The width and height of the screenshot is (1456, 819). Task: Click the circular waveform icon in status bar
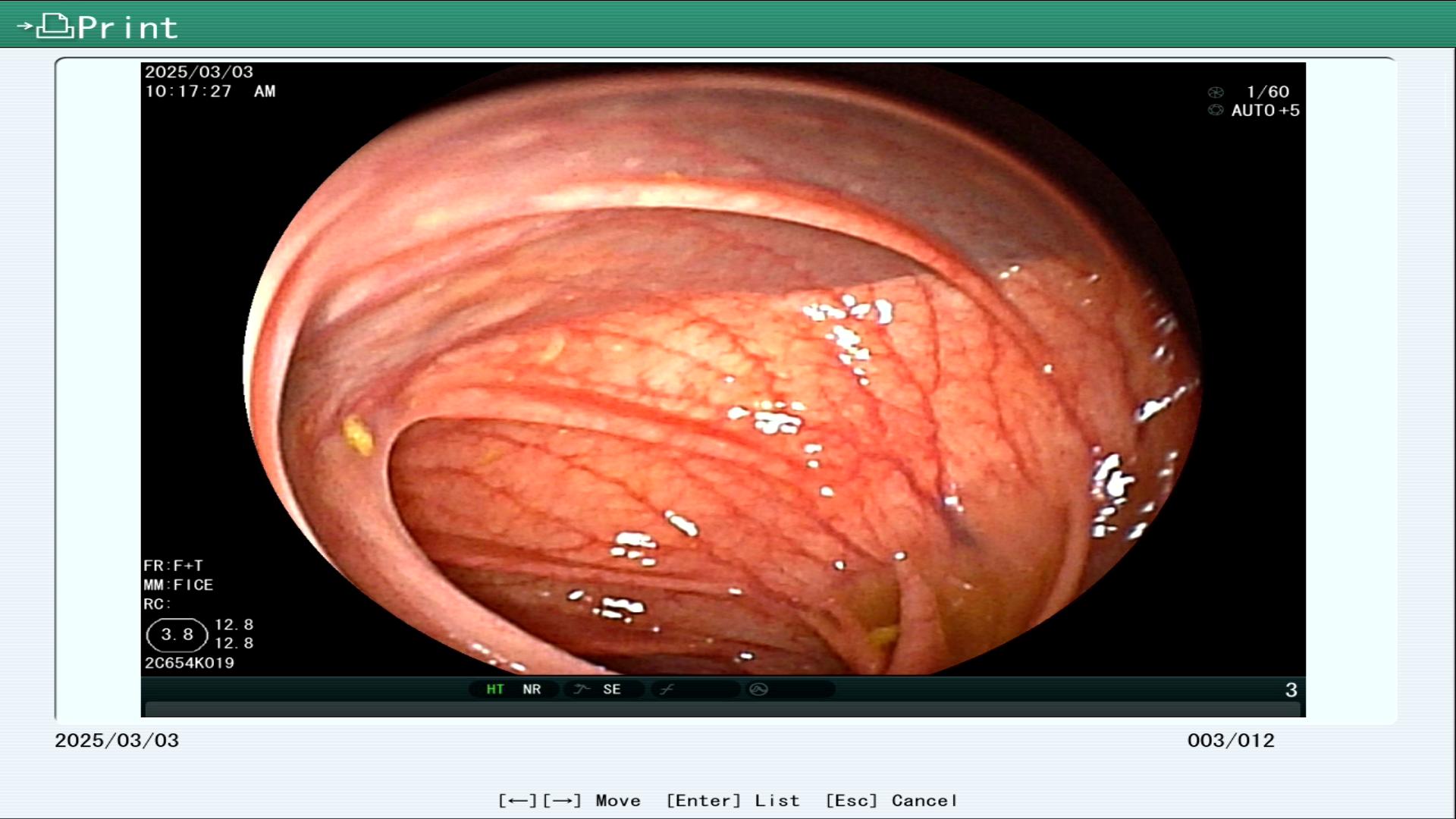tap(758, 689)
